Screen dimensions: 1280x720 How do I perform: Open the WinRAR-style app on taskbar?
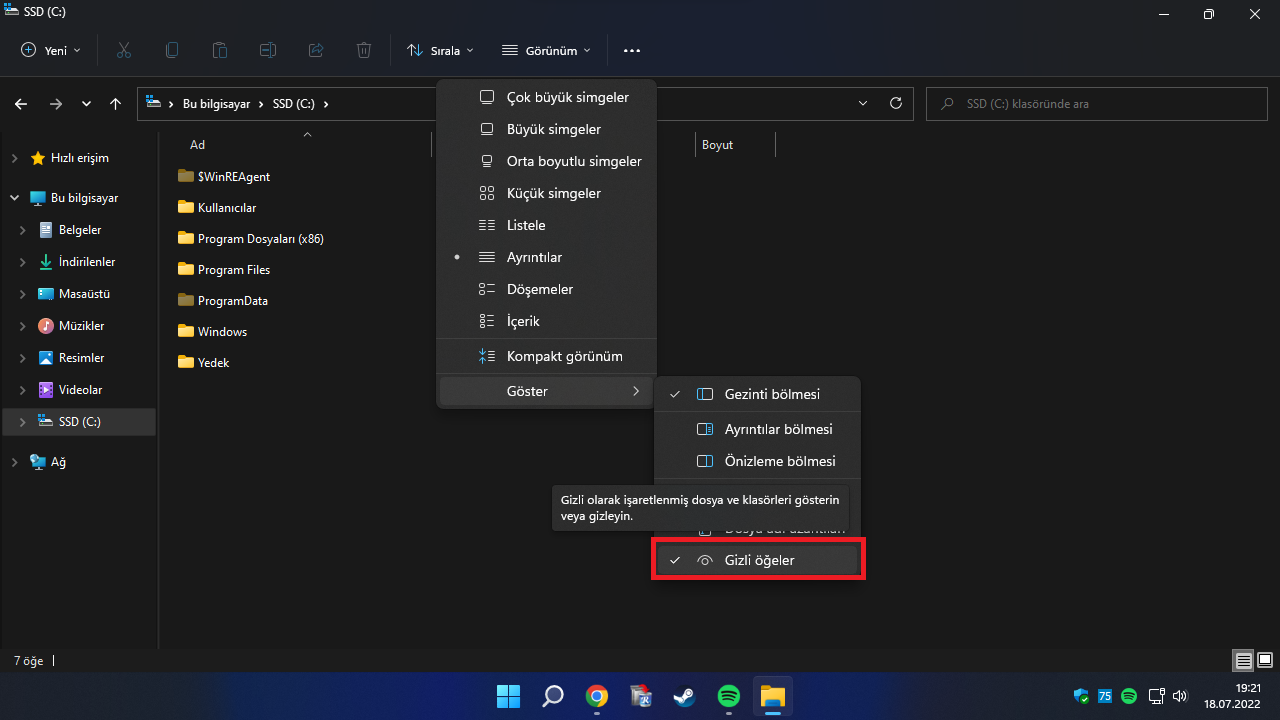point(641,696)
